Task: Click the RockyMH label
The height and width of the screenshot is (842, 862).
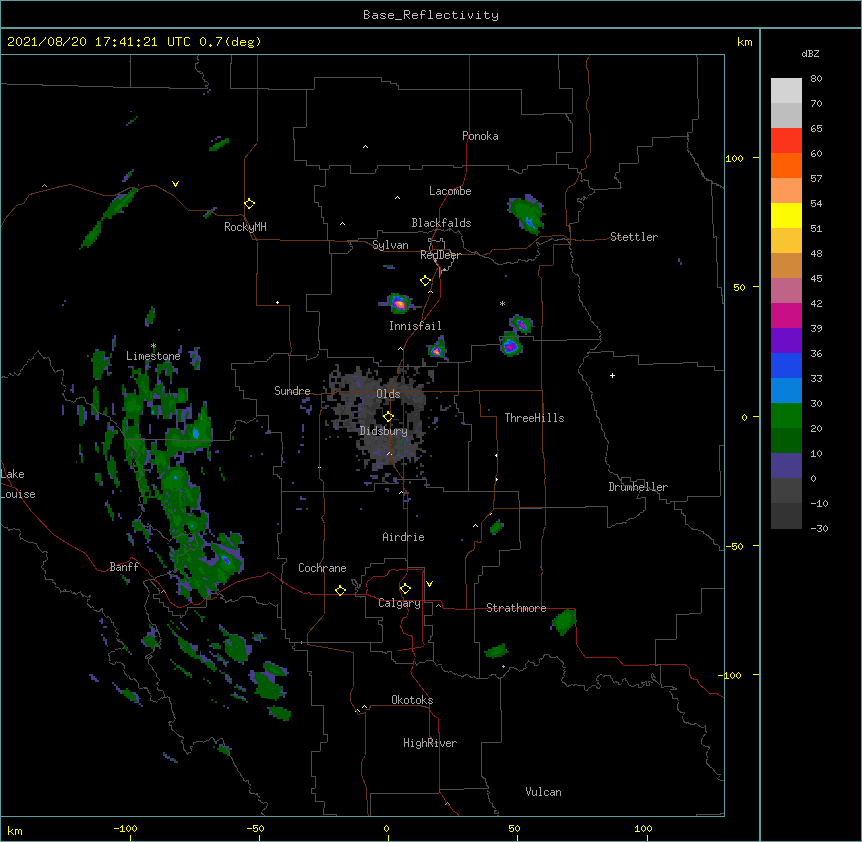Action: tap(245, 227)
